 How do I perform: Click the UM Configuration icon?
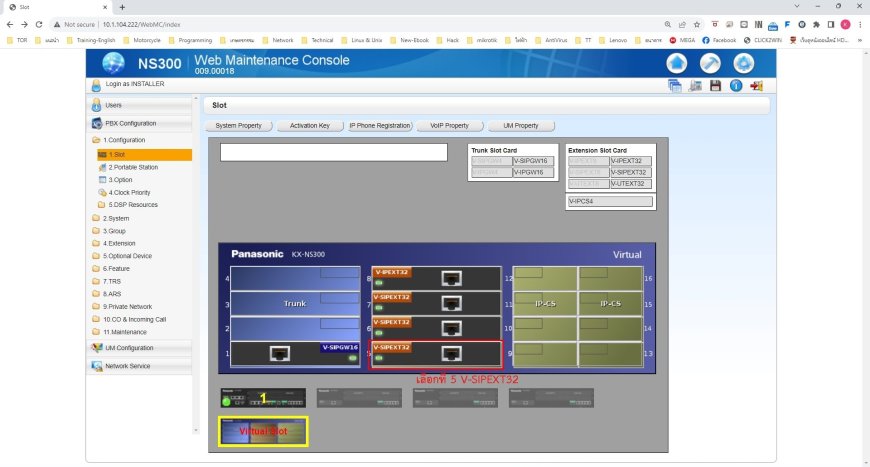97,348
